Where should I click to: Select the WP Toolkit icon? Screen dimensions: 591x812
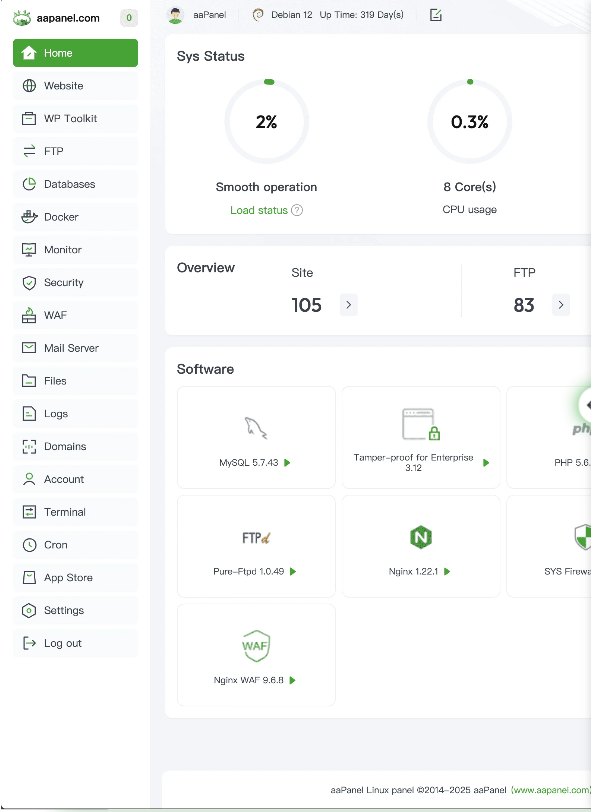(x=29, y=119)
